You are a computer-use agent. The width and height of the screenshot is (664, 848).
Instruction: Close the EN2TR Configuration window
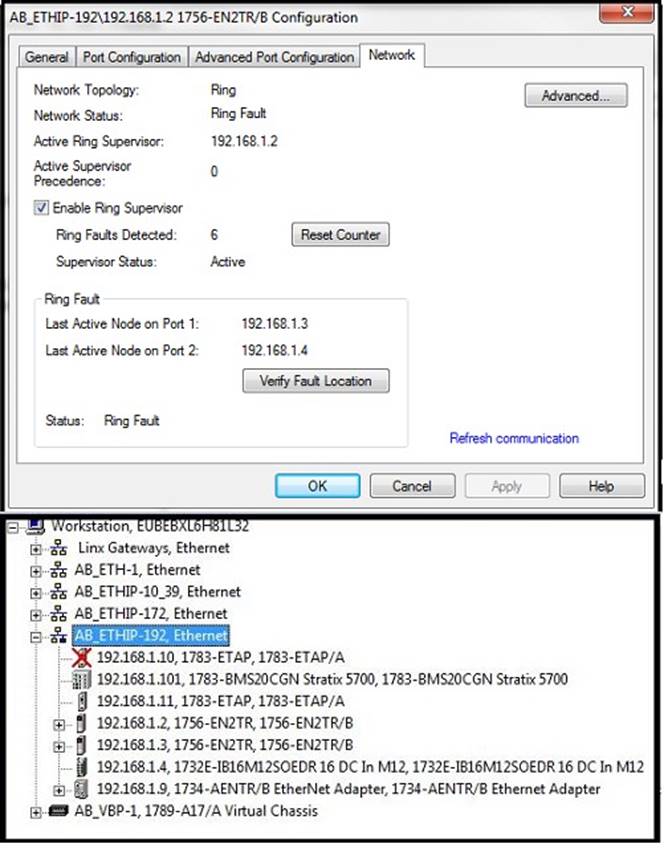627,13
